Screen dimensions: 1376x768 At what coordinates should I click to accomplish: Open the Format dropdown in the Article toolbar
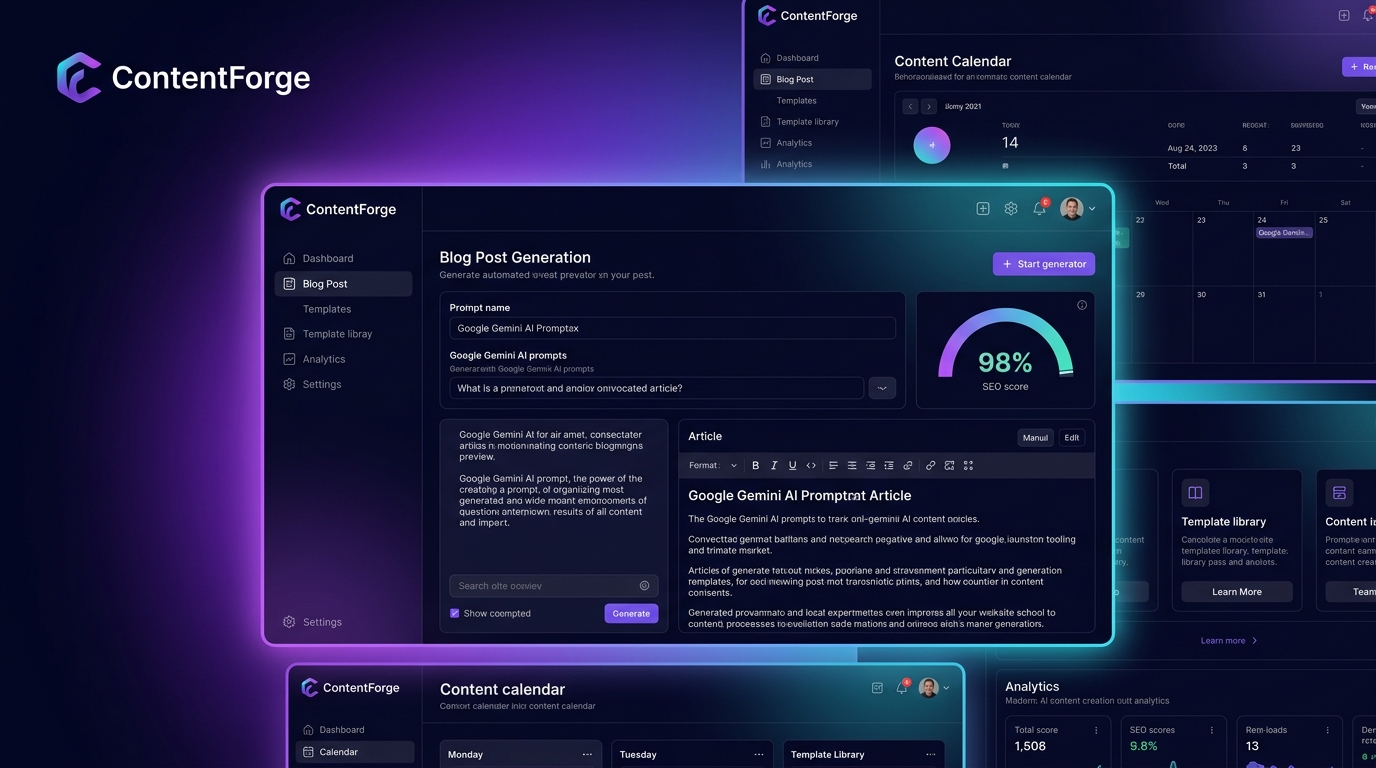[x=713, y=466]
